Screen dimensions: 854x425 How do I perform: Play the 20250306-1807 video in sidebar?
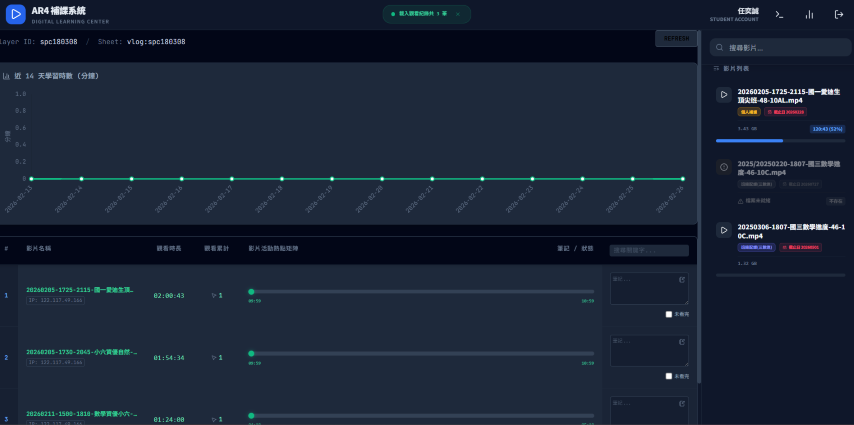[723, 230]
